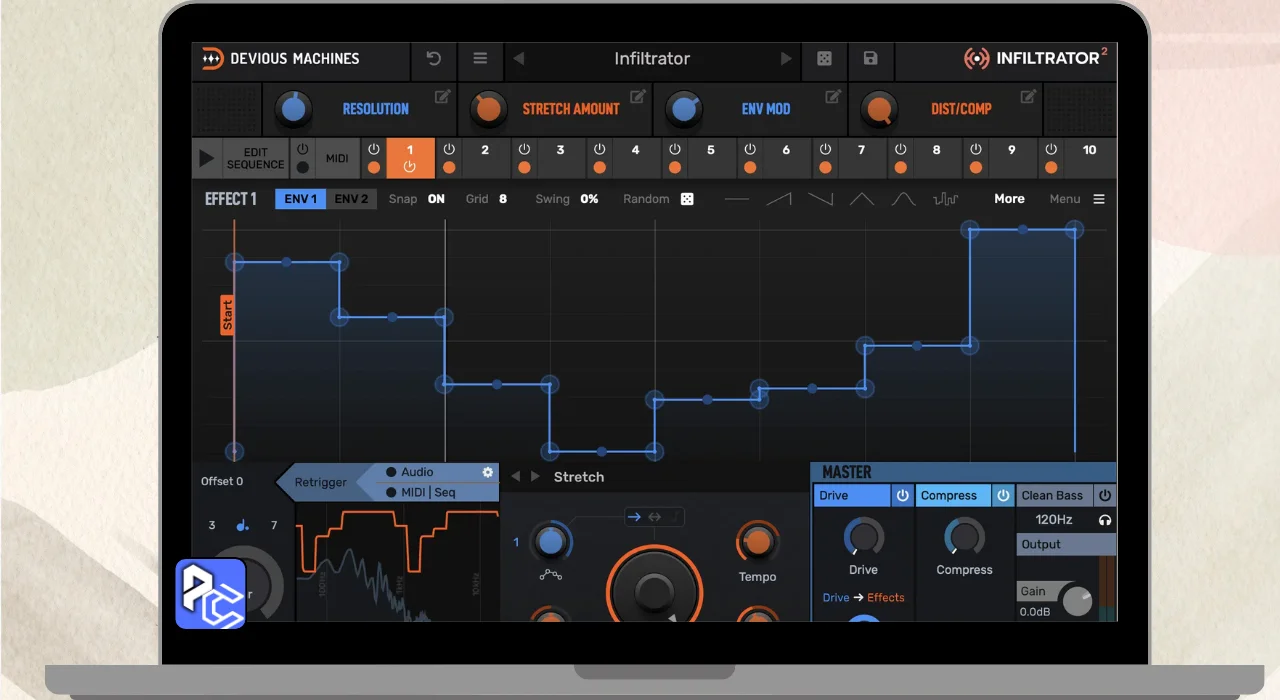Disable the Clean Bass power switch
1280x700 pixels.
(1105, 496)
